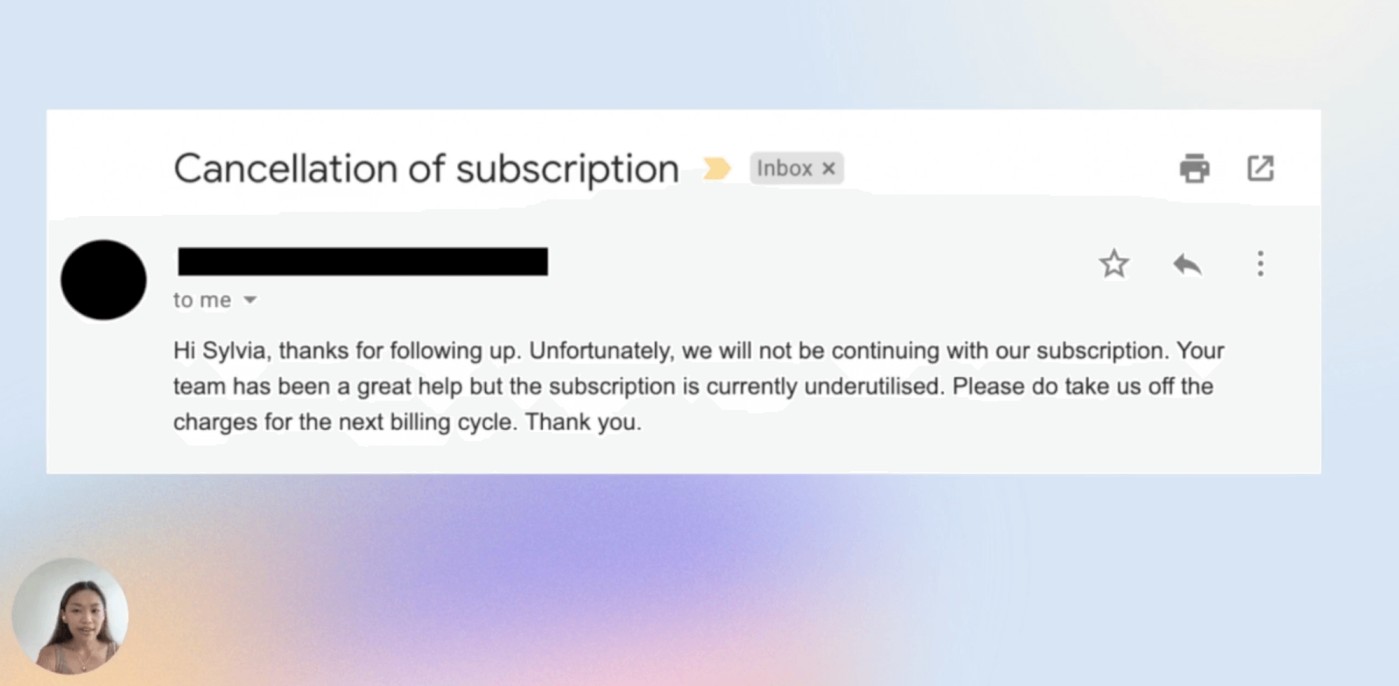This screenshot has height=686, width=1399.
Task: Expand recipient details arrow beside "to me"
Action: (250, 300)
